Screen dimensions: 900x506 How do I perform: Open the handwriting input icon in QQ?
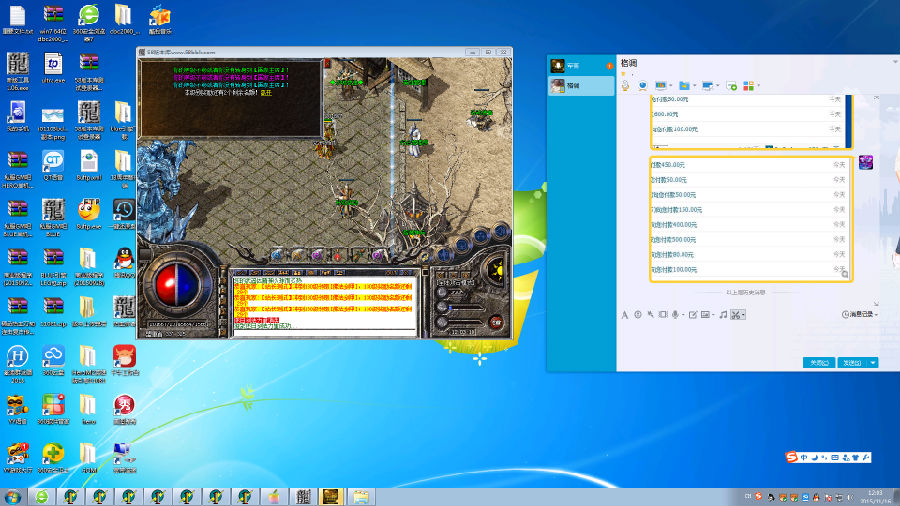(693, 314)
